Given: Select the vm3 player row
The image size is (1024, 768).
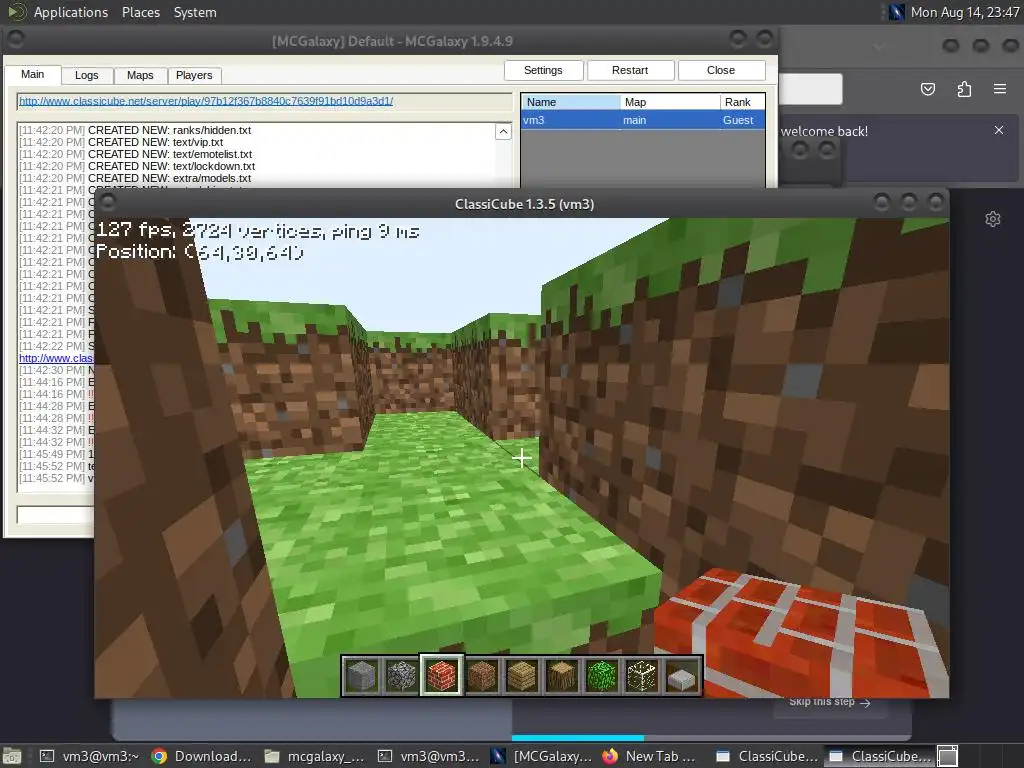Looking at the screenshot, I should point(643,120).
